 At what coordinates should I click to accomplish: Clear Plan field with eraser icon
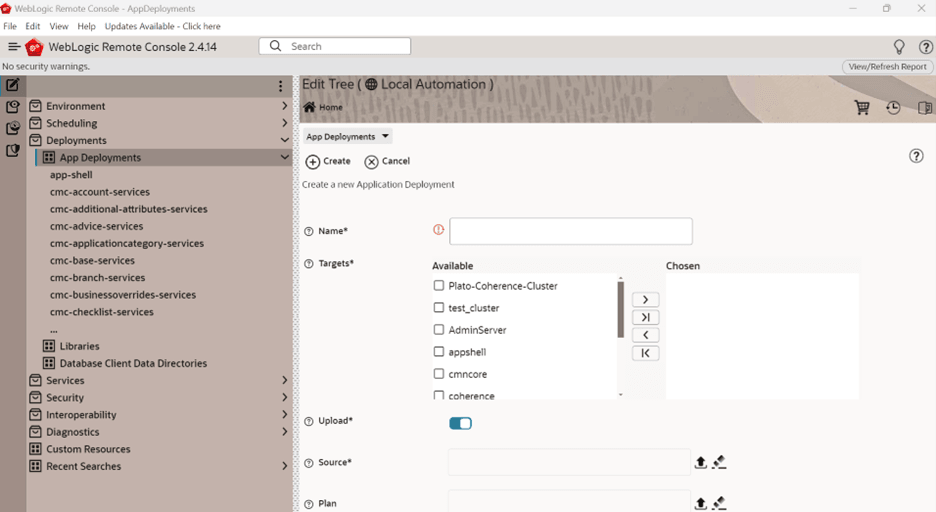(x=719, y=504)
